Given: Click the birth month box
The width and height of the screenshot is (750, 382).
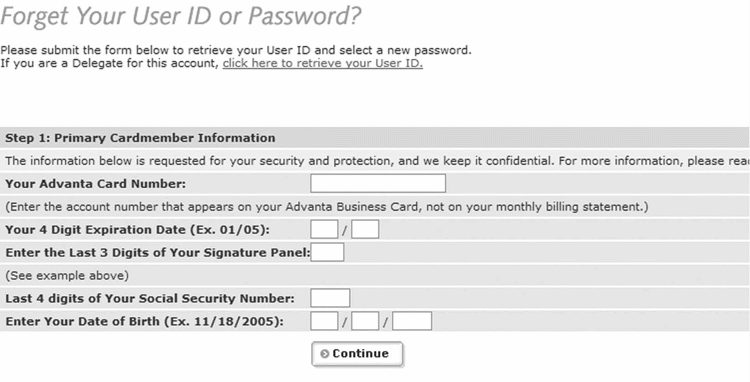Looking at the screenshot, I should click(324, 321).
